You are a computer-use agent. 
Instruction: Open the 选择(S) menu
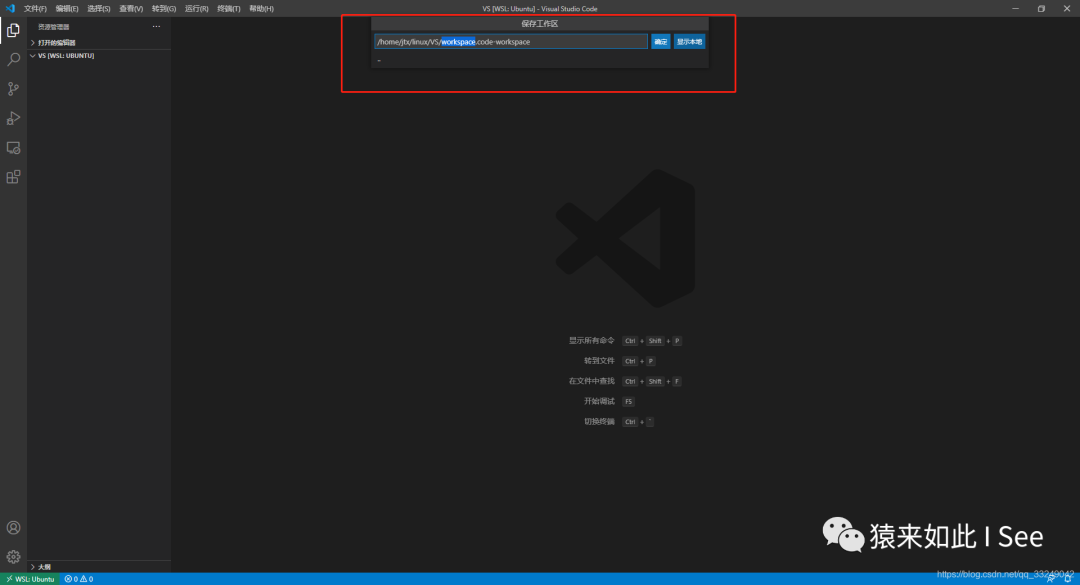(98, 8)
